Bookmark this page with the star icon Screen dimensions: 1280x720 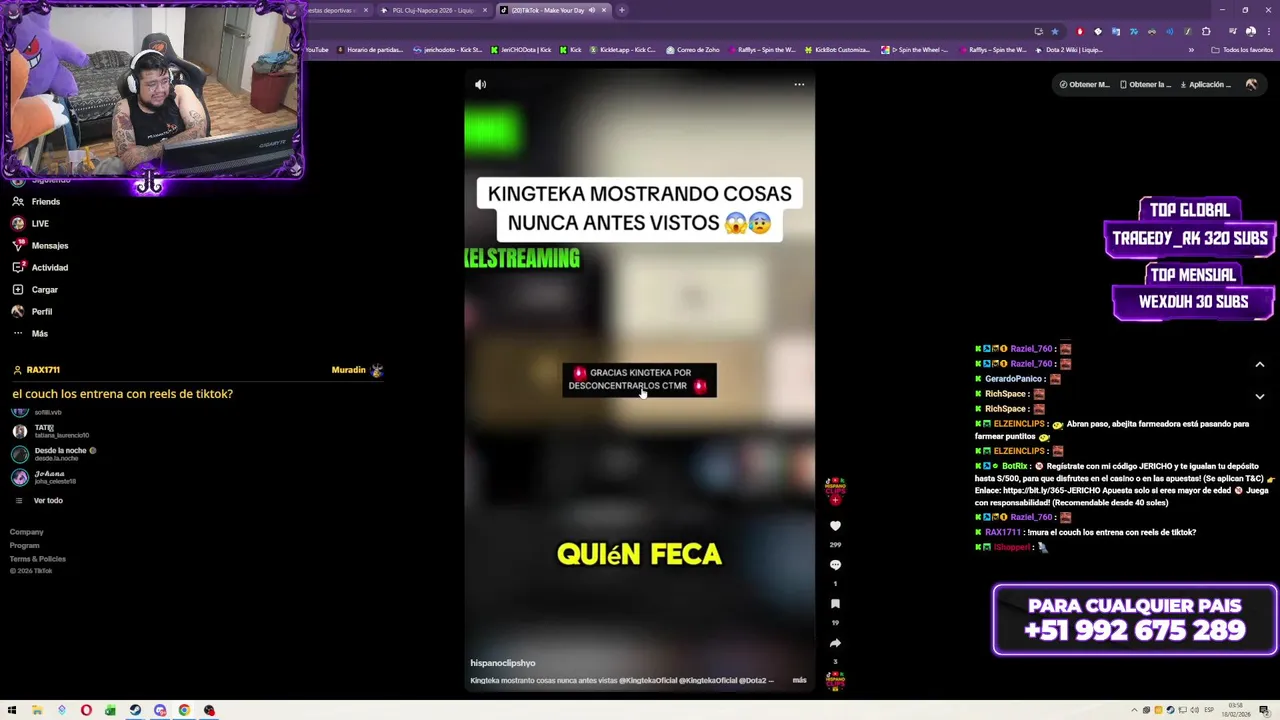point(1054,31)
